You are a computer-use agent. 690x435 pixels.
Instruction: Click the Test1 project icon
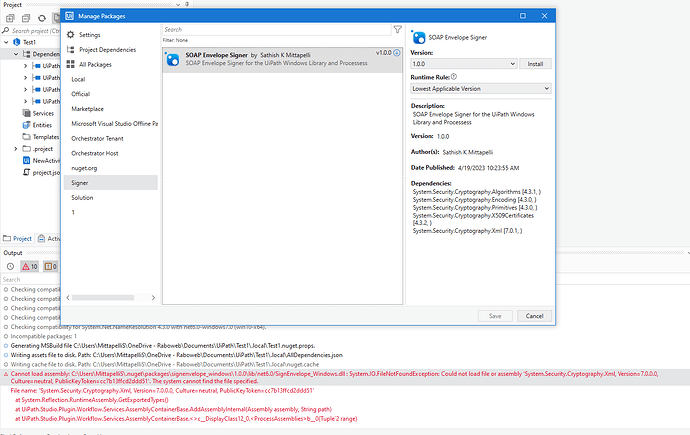tap(17, 42)
